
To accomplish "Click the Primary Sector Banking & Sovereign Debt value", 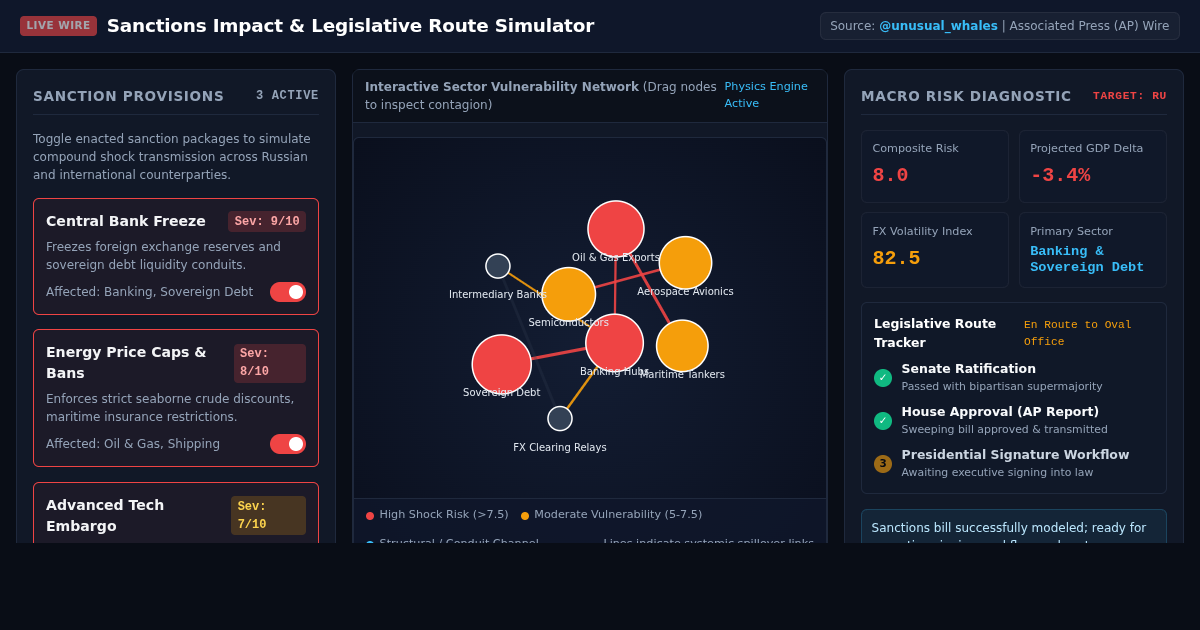I will (x=1087, y=260).
